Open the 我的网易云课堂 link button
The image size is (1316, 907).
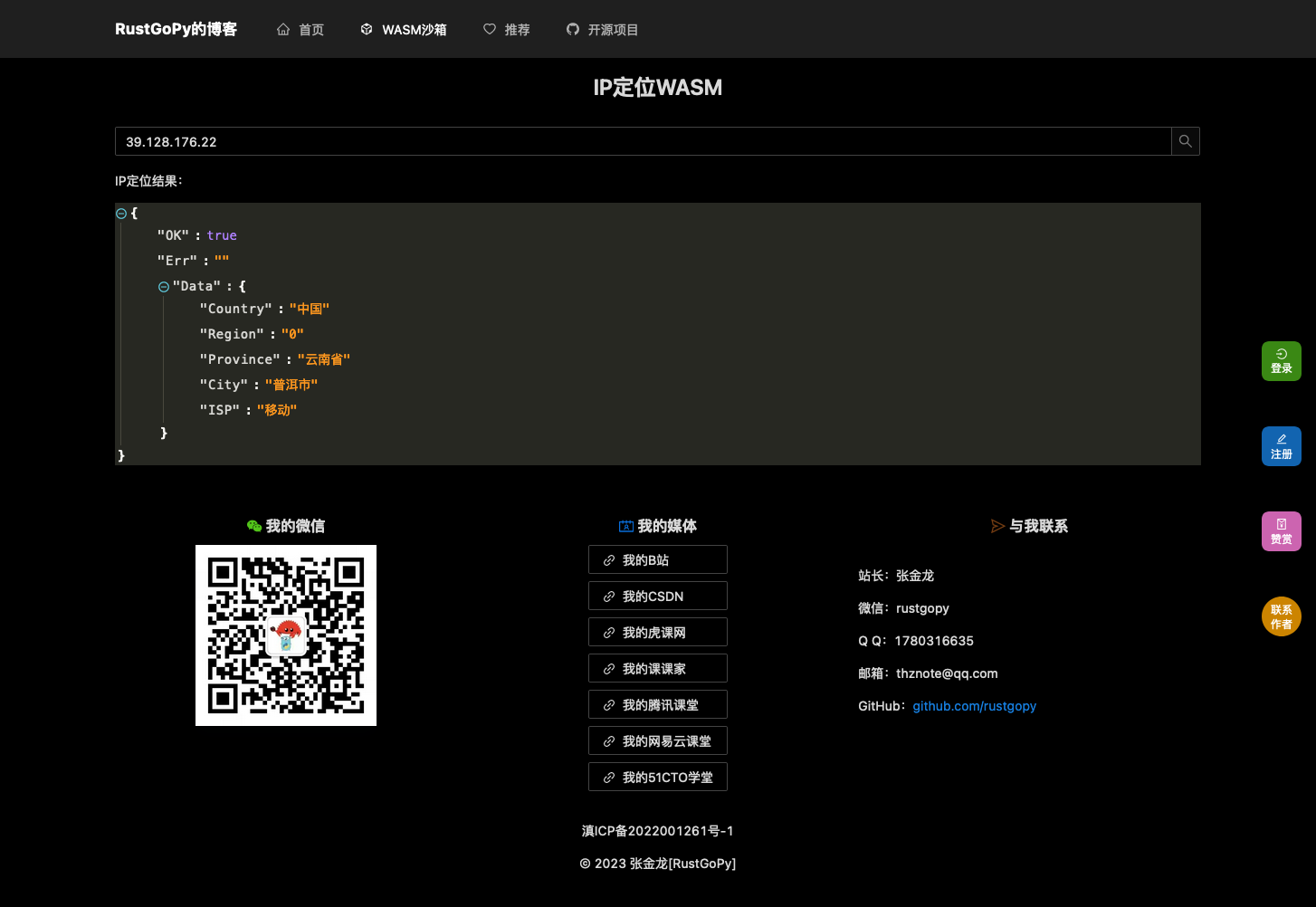click(658, 740)
